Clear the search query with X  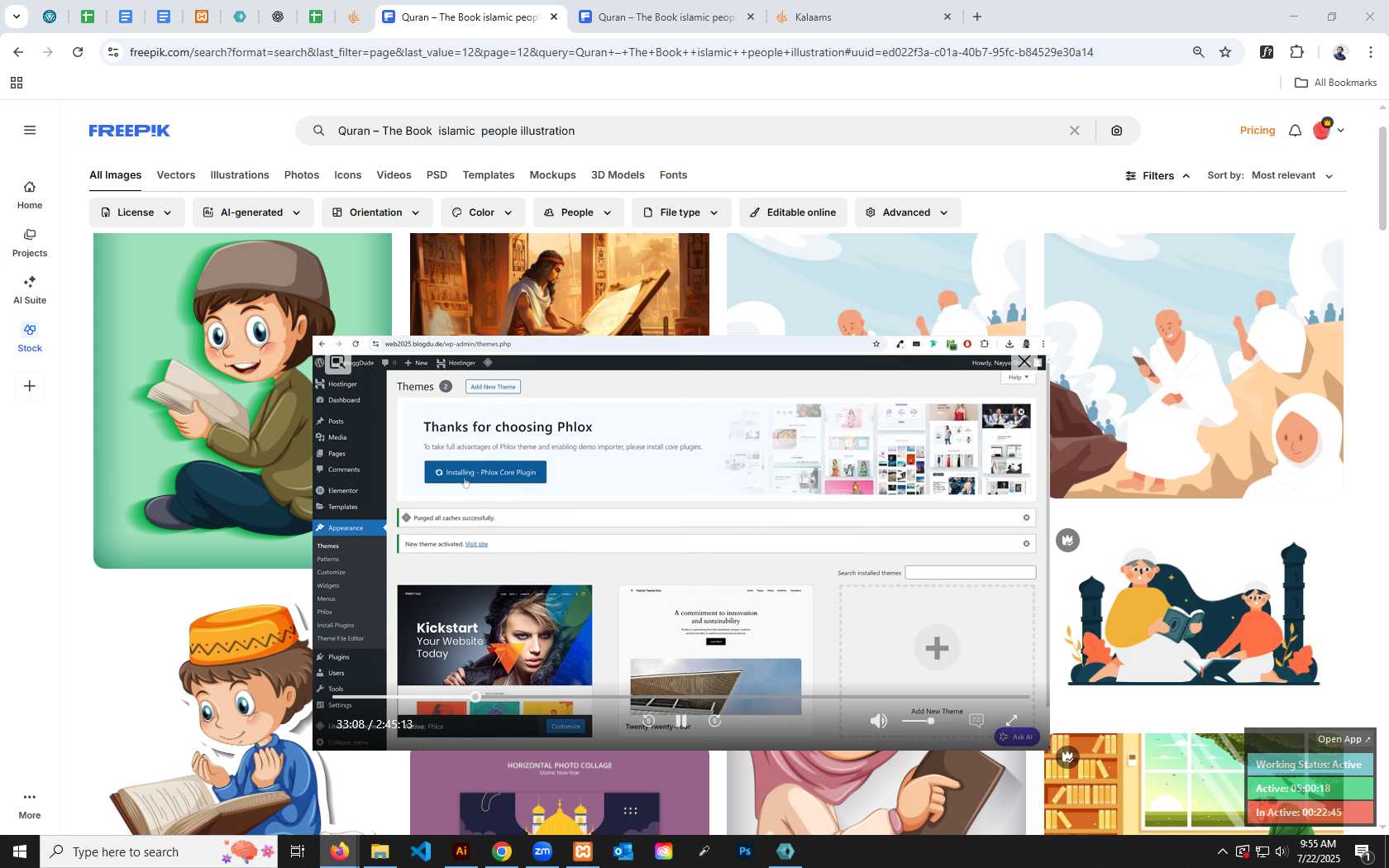pyautogui.click(x=1074, y=131)
